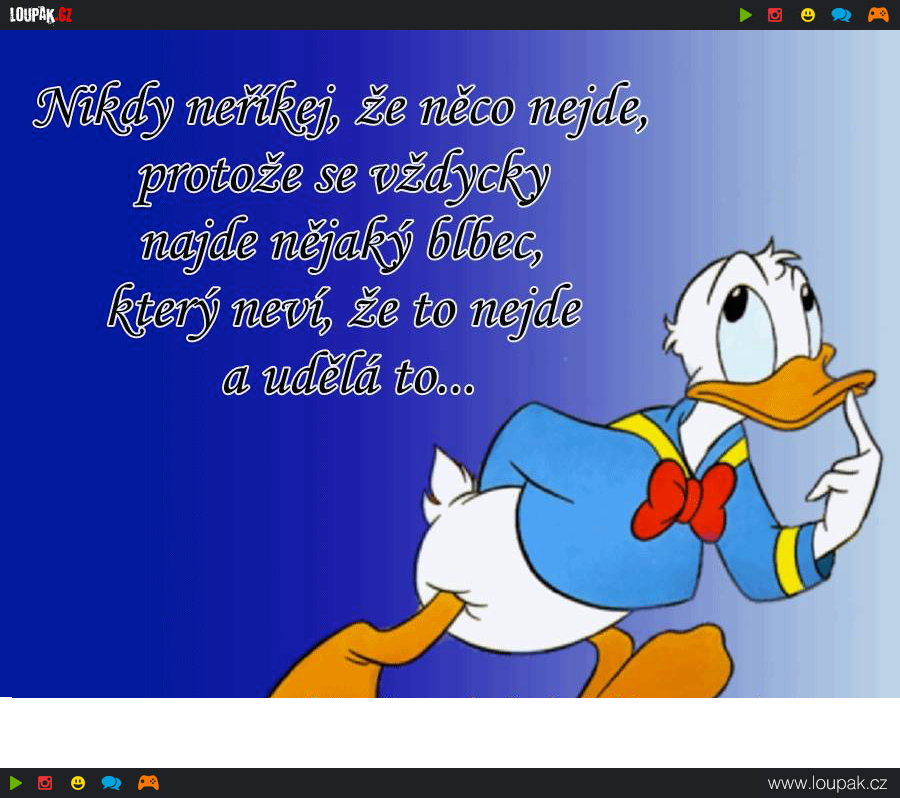900x798 pixels.
Task: Click the bottom bar orange gamepad icon
Action: tap(148, 782)
